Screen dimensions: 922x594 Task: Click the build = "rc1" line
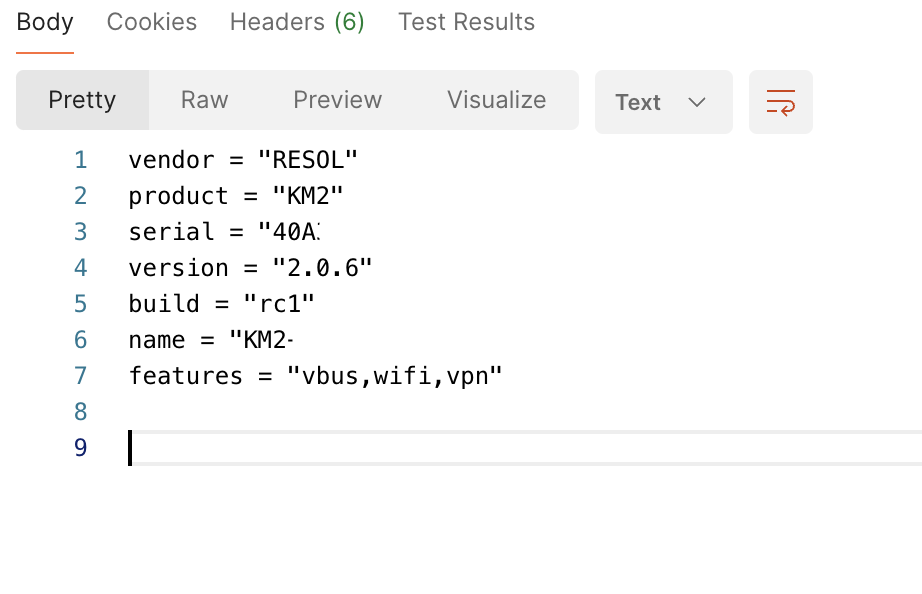(x=222, y=304)
